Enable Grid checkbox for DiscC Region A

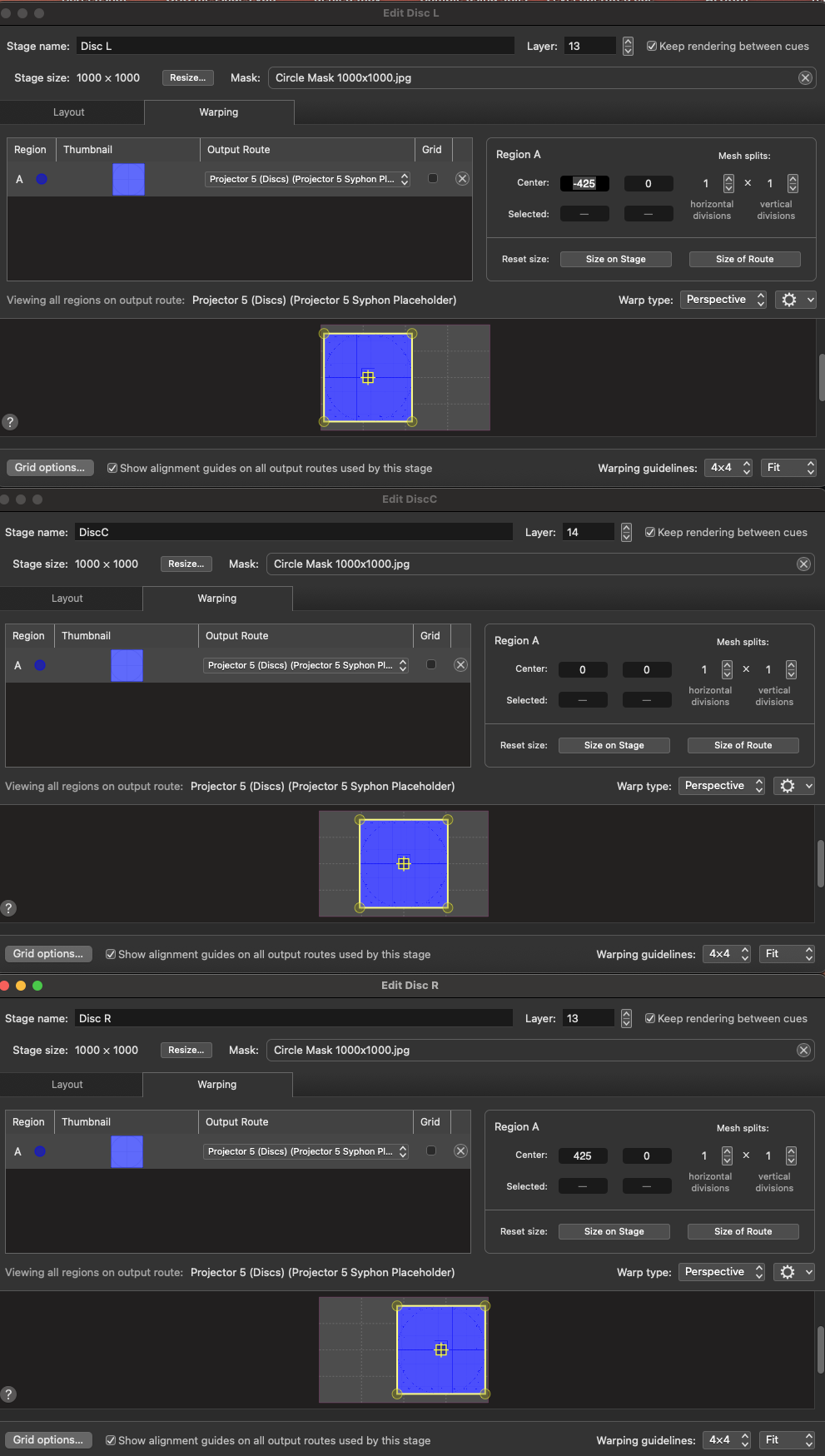[x=431, y=664]
